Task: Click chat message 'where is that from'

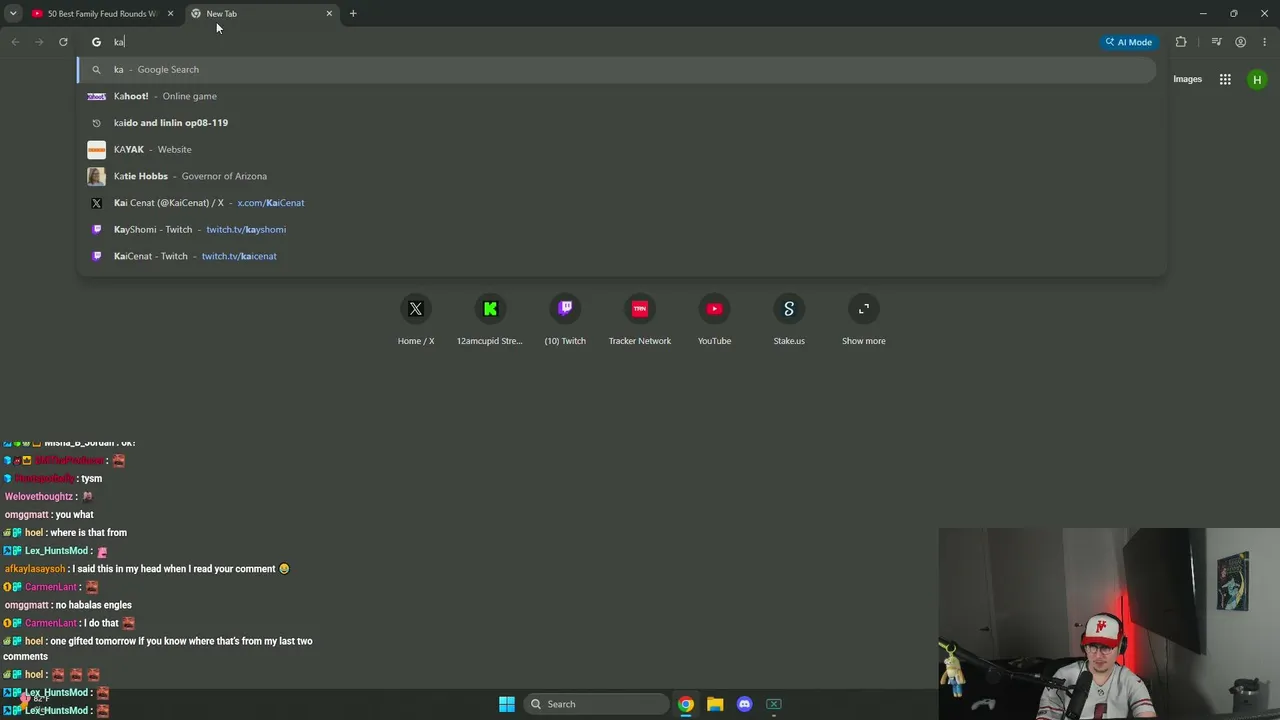Action: [x=88, y=533]
